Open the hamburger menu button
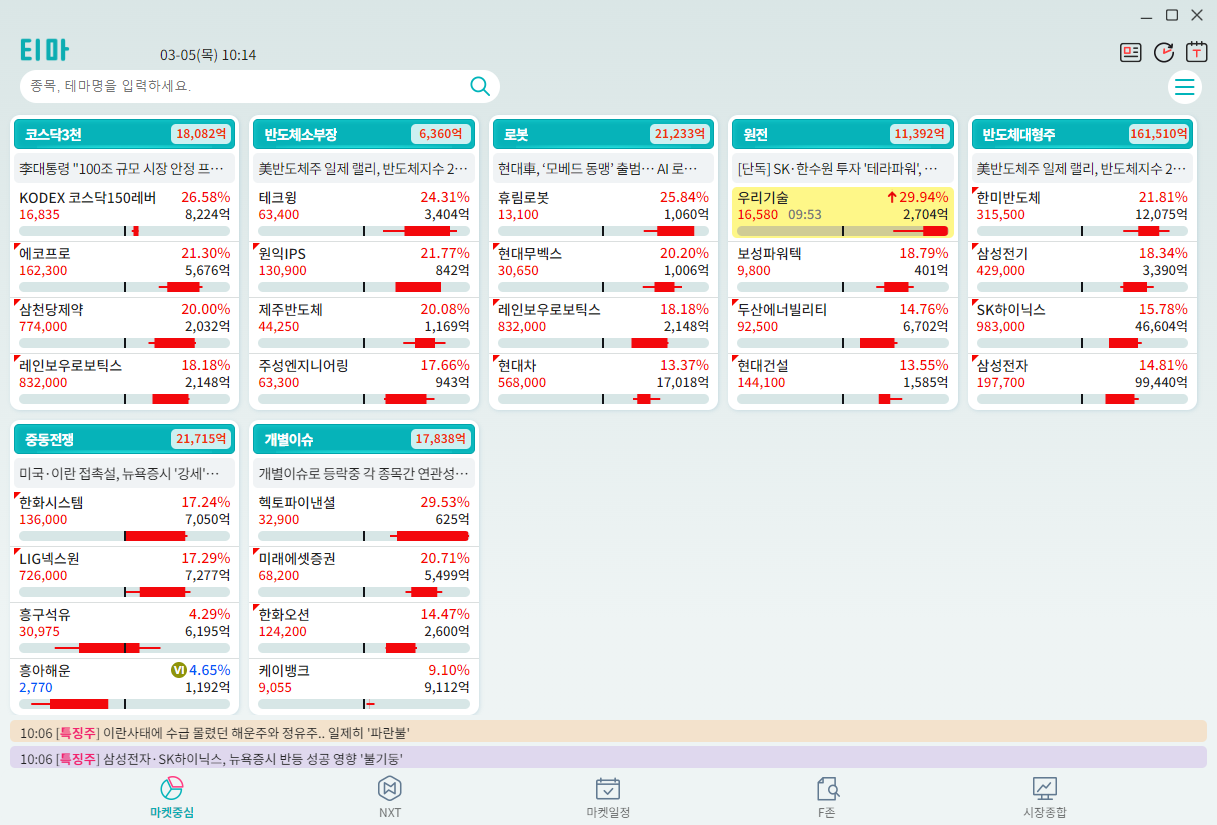Image resolution: width=1217 pixels, height=825 pixels. click(1184, 87)
